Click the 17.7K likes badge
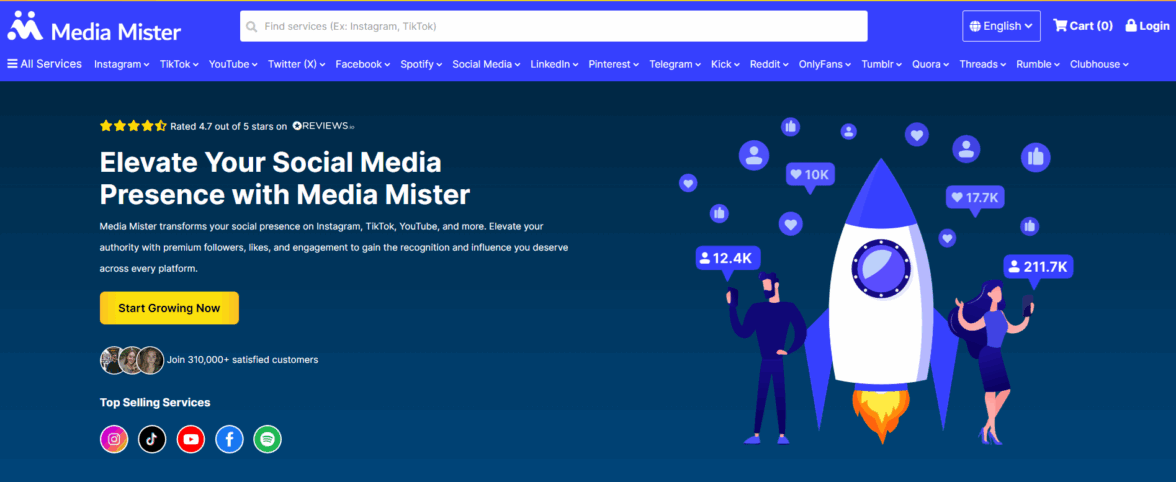Image resolution: width=1176 pixels, height=482 pixels. 975,198
